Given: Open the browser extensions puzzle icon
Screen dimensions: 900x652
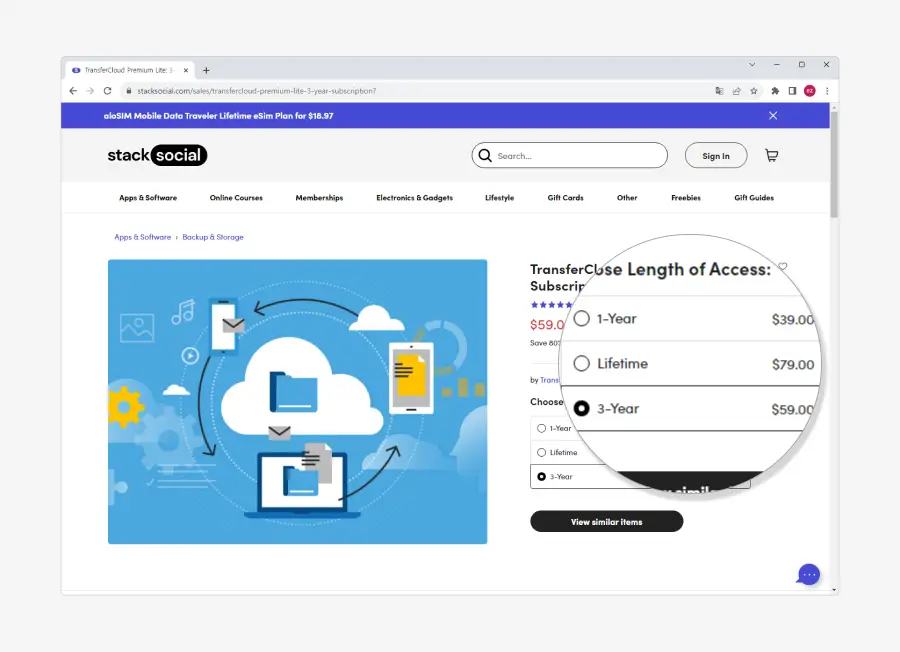Looking at the screenshot, I should click(775, 91).
